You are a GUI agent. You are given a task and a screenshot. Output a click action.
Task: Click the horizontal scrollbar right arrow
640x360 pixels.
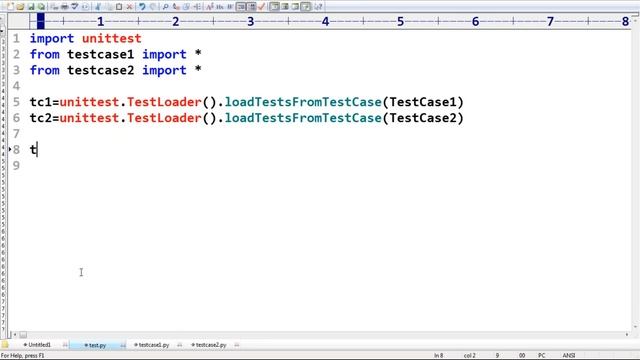tap(627, 335)
